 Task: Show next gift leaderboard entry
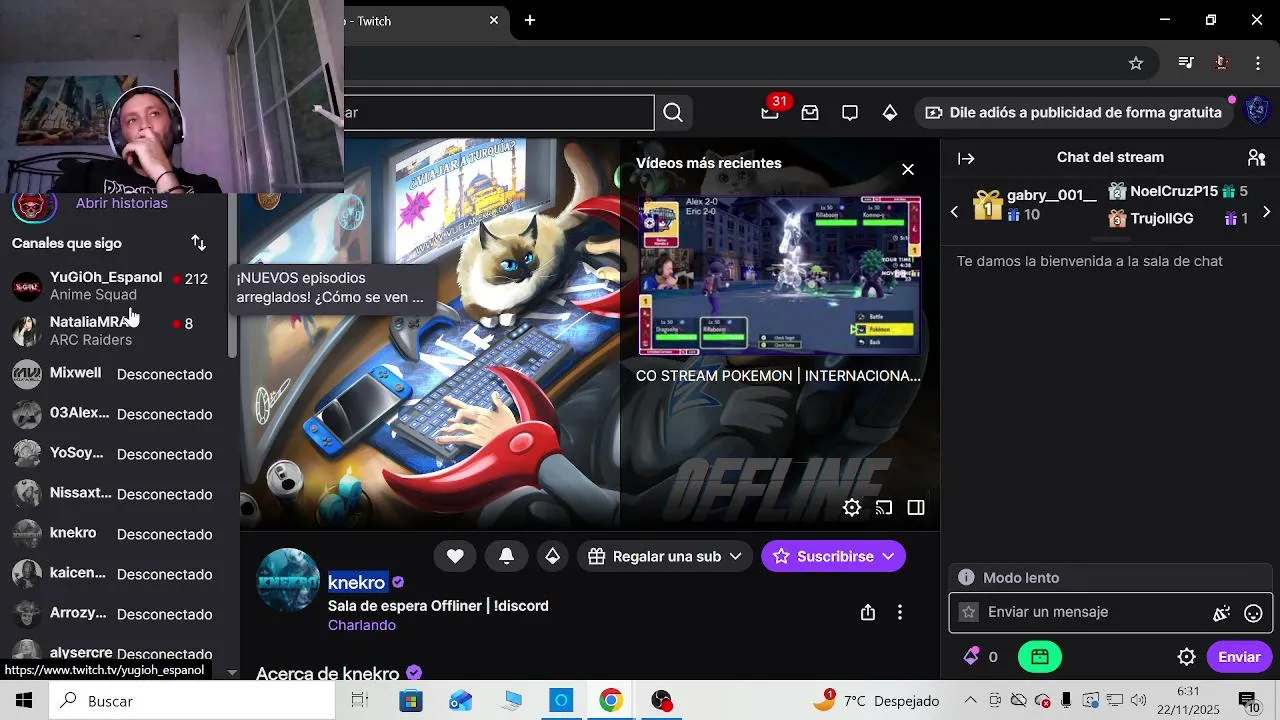point(1267,212)
